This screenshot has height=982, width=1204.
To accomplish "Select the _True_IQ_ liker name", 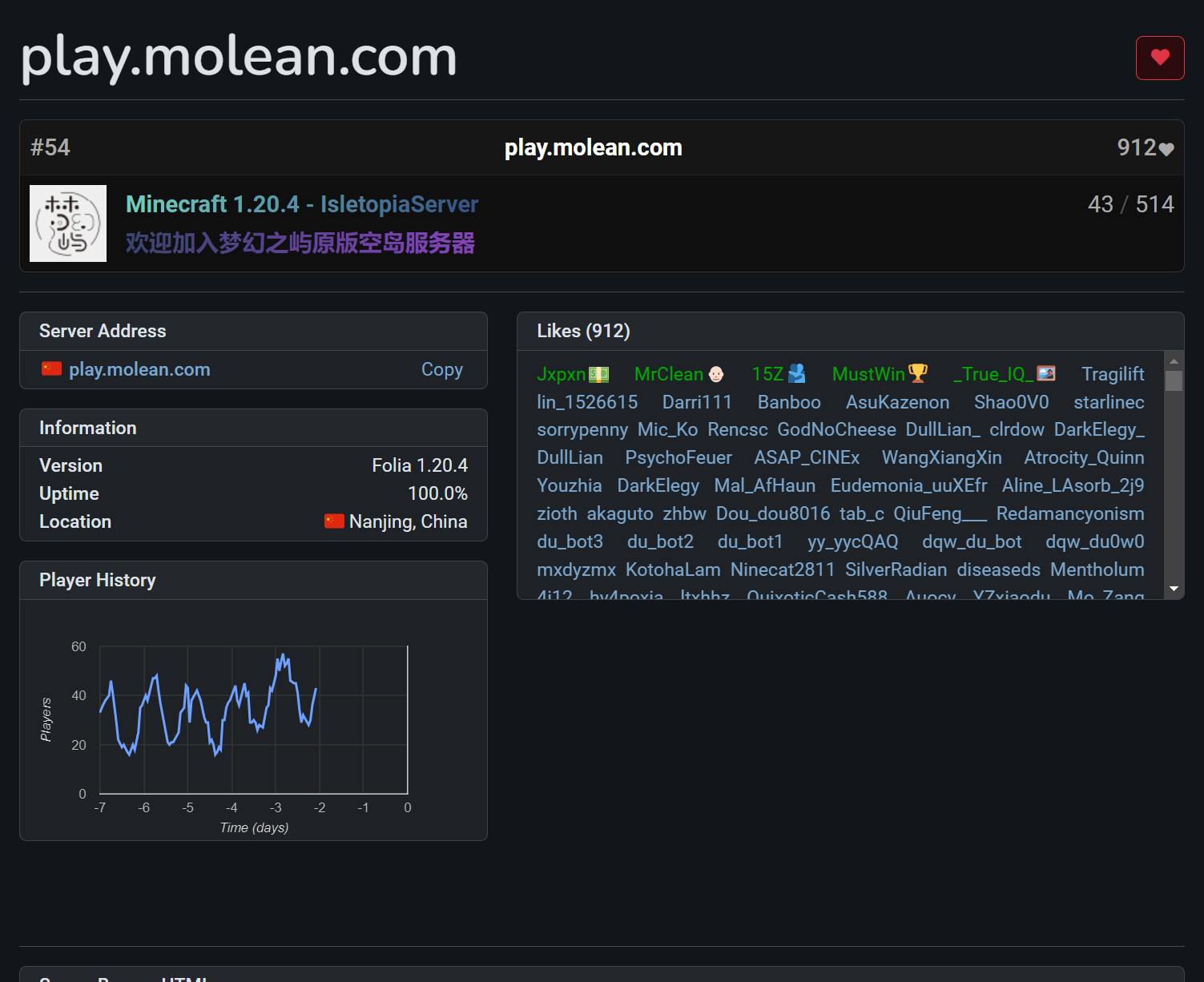I will click(993, 374).
